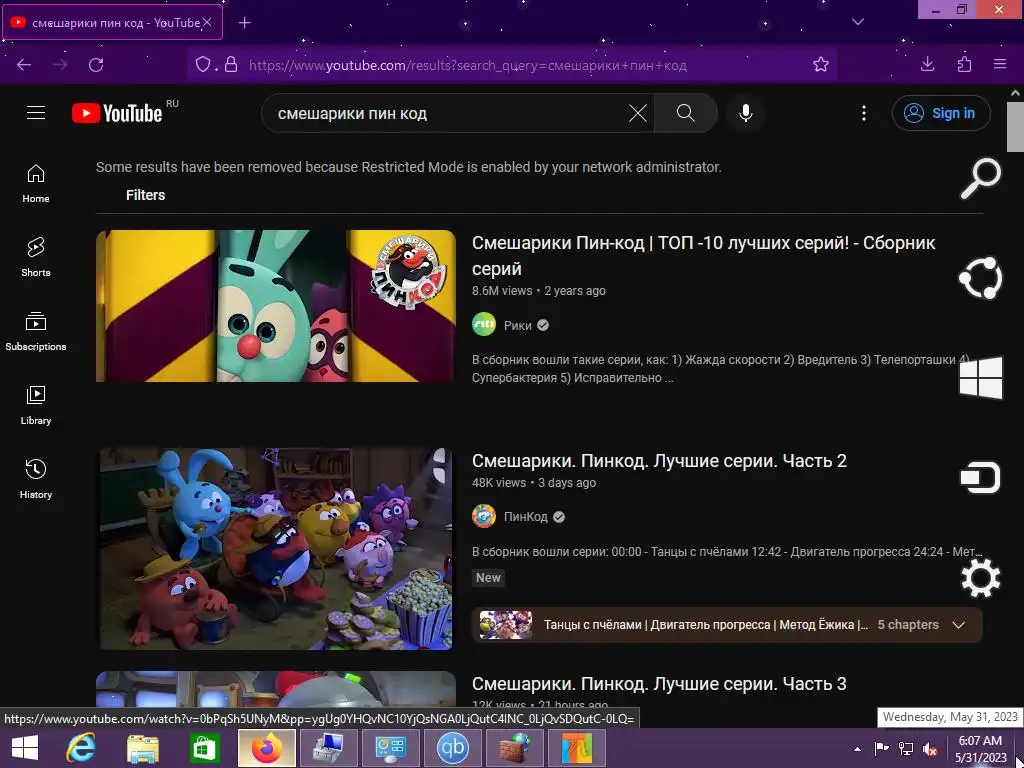The height and width of the screenshot is (768, 1024).
Task: Show hidden tray icons arrow
Action: (x=857, y=749)
